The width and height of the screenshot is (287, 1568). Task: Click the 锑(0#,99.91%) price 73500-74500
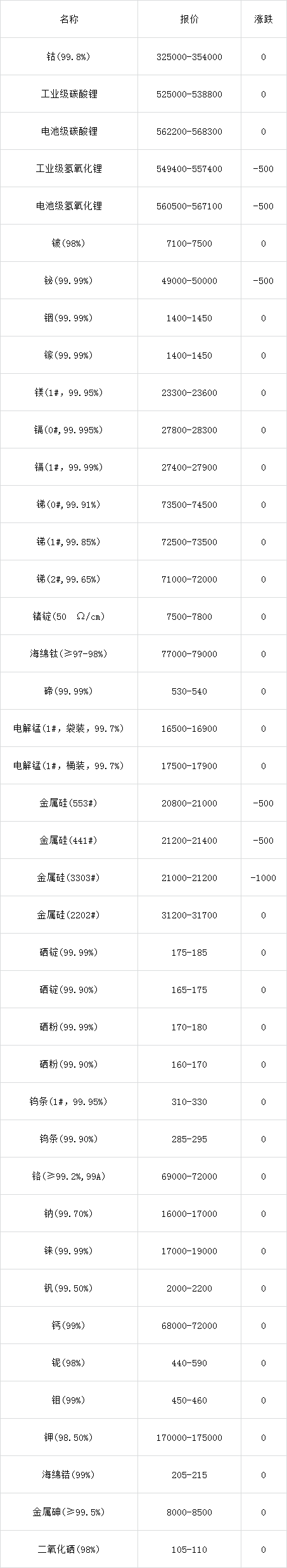point(189,505)
